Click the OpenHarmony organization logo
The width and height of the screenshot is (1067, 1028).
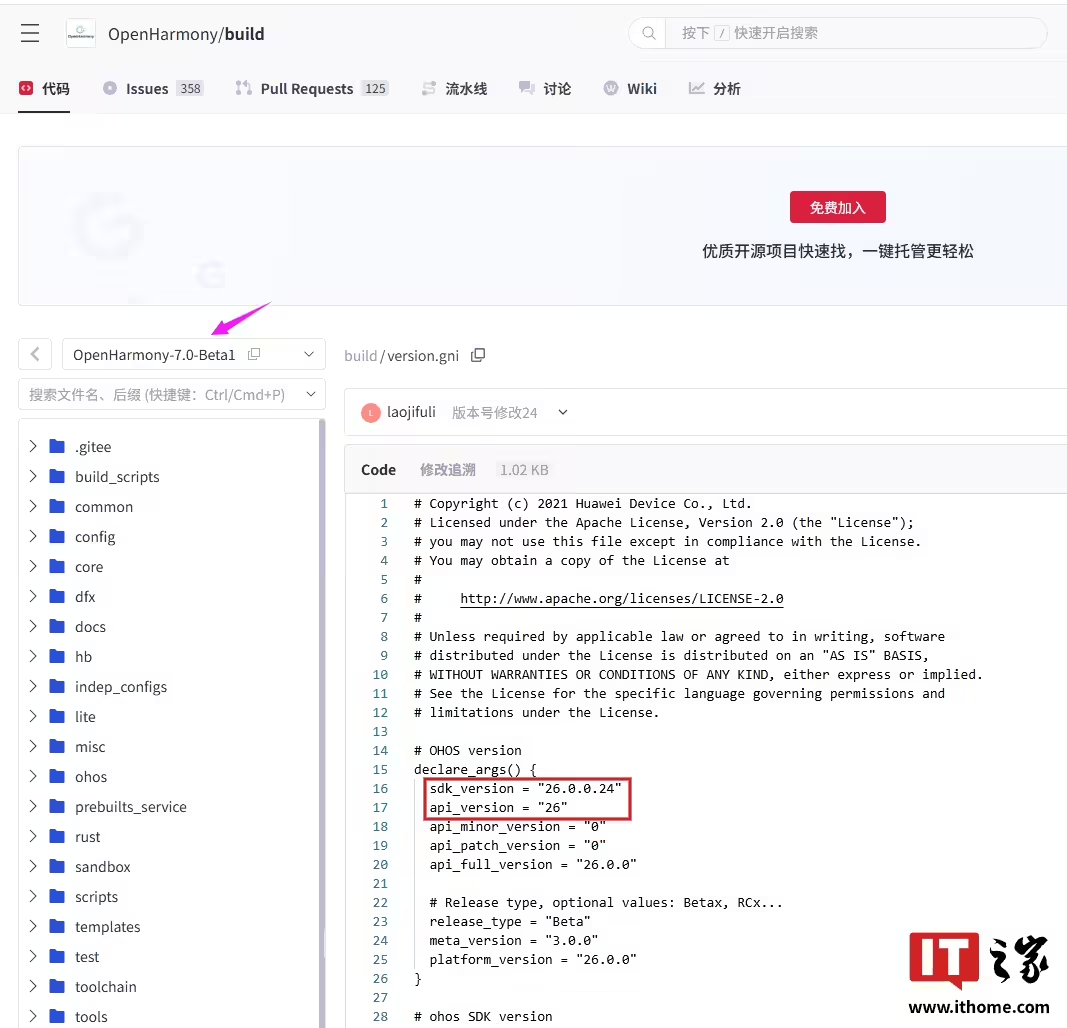pos(80,33)
